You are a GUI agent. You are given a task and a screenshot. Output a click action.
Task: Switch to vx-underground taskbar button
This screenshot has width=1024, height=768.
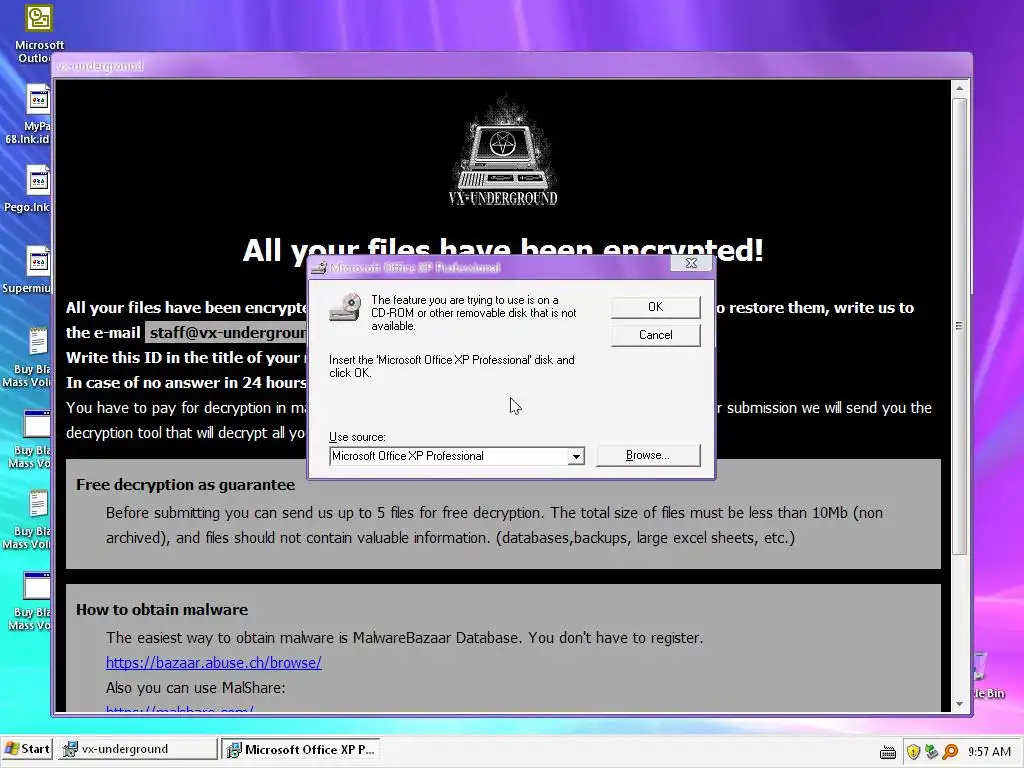(136, 749)
